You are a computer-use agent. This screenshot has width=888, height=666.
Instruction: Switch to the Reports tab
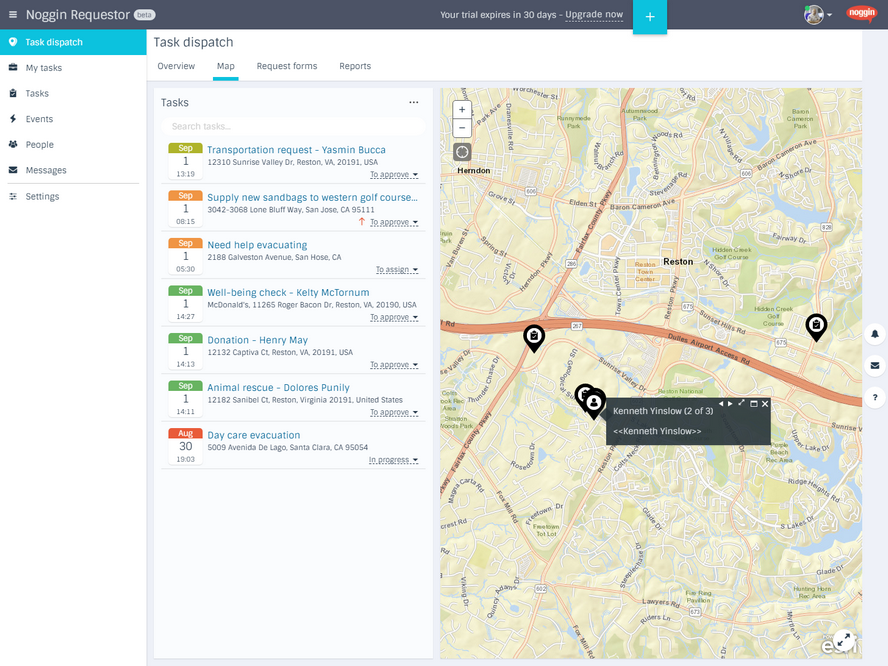355,66
